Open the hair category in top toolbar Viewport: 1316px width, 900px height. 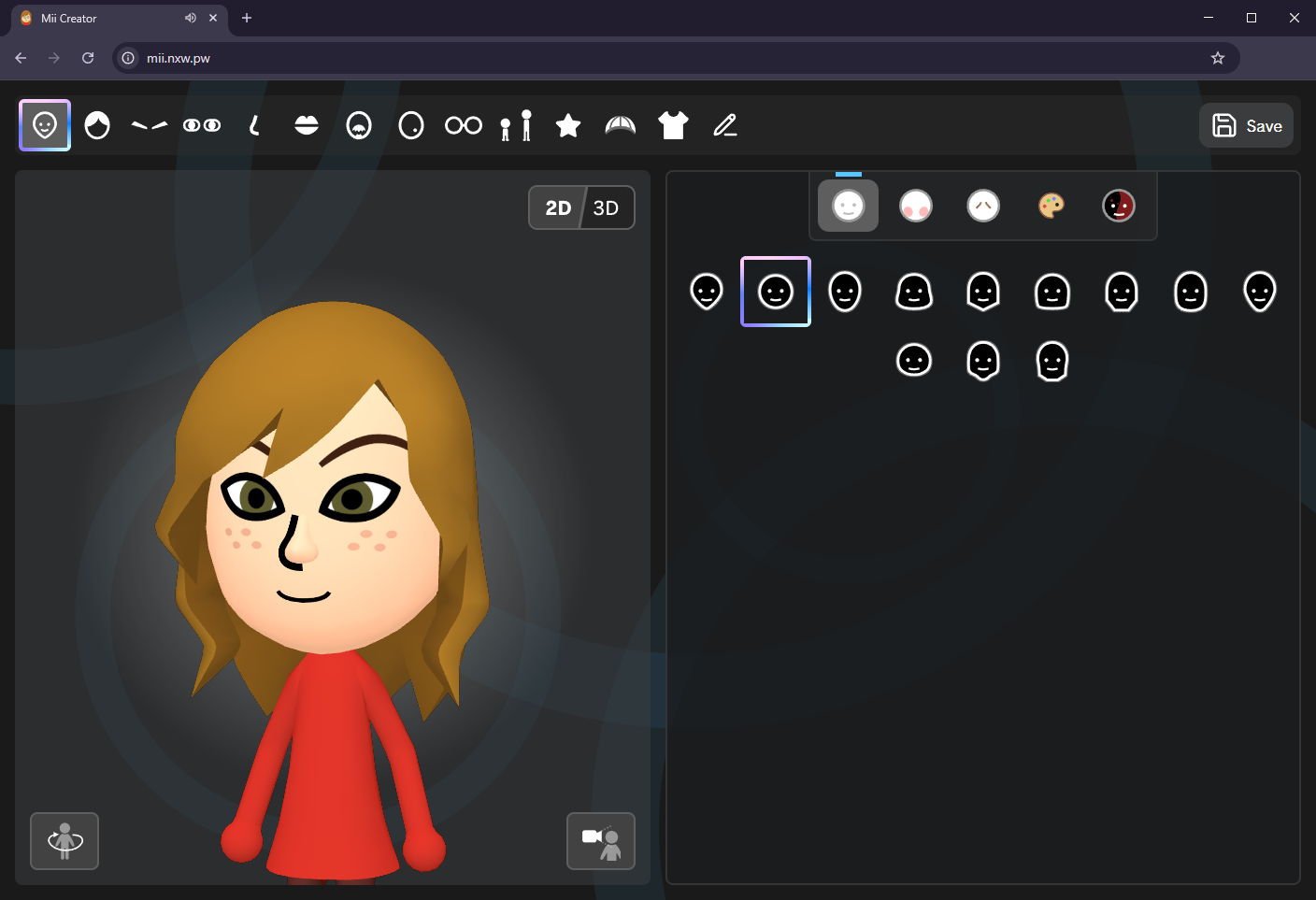(x=97, y=125)
